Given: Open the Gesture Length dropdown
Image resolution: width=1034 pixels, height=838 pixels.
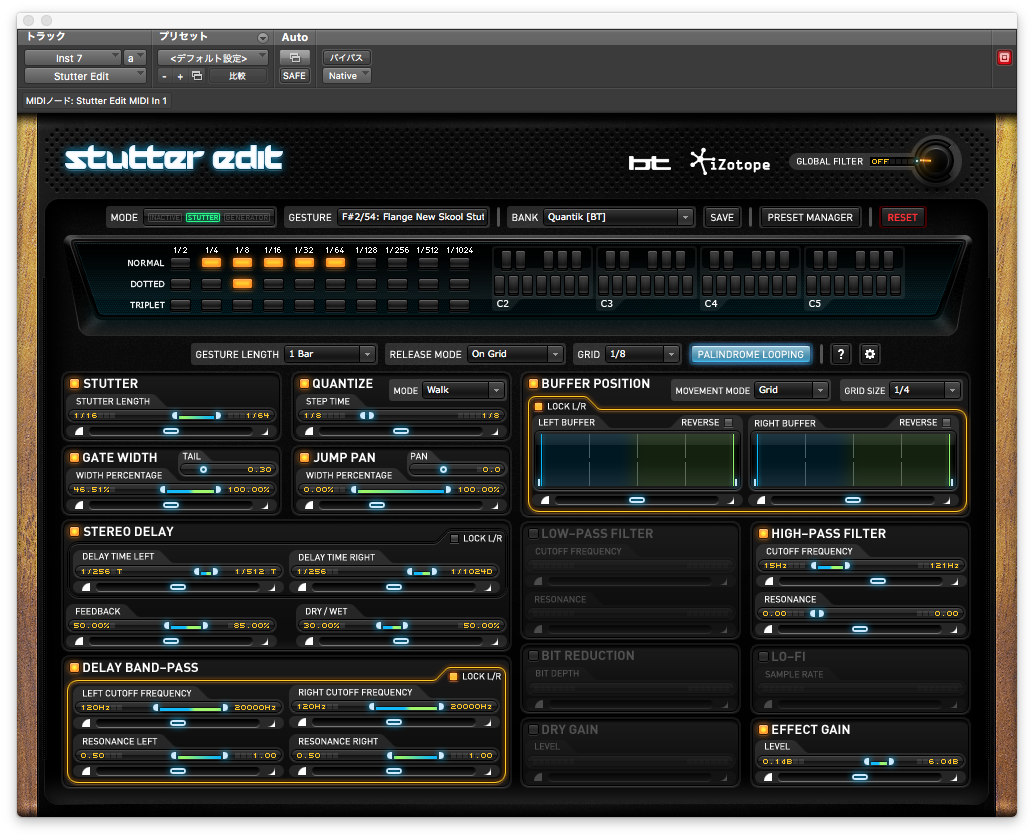Looking at the screenshot, I should 330,354.
